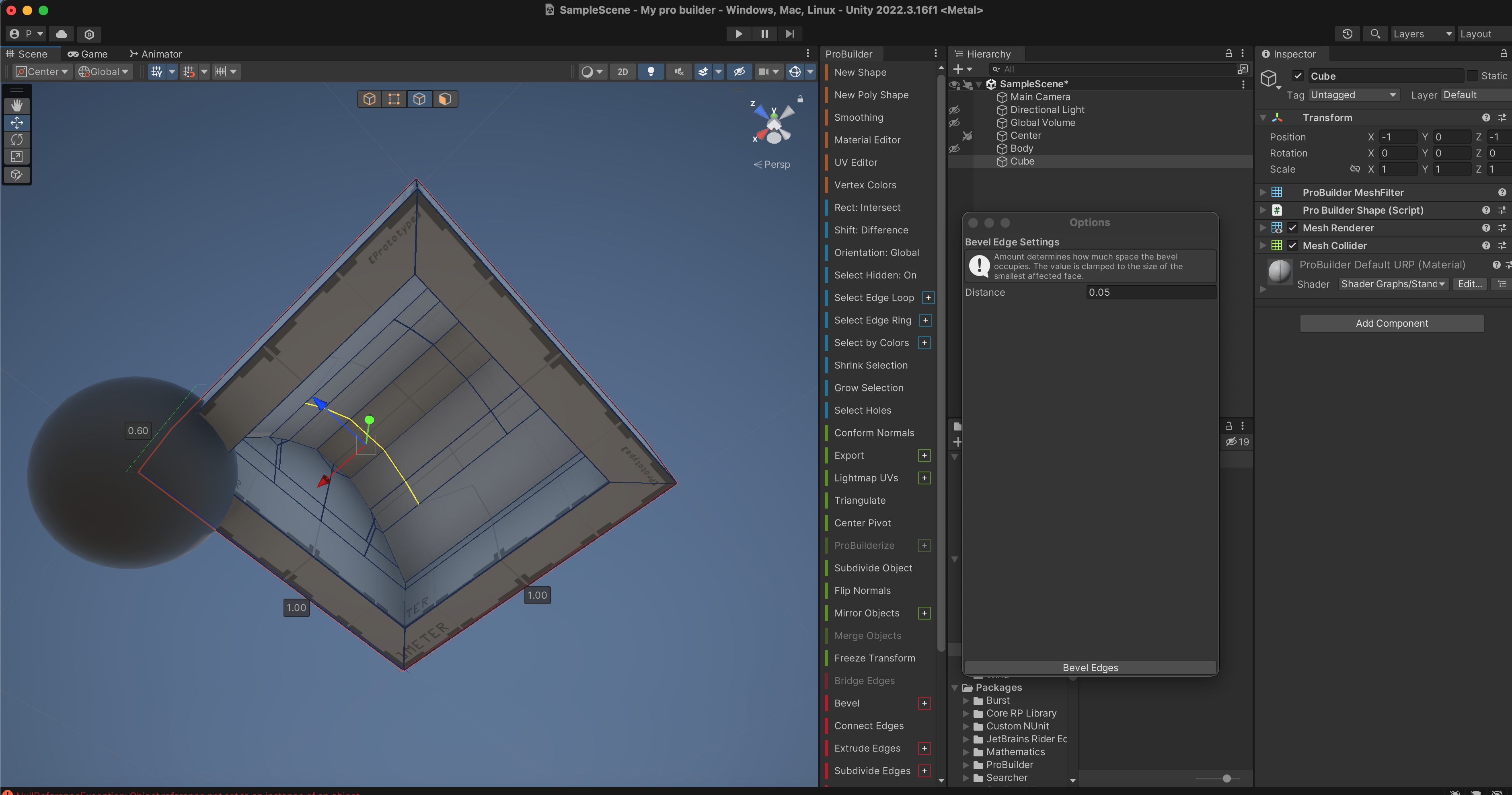The image size is (1512, 795).
Task: Disable the Mesh Collider component checkbox
Action: click(x=1292, y=245)
